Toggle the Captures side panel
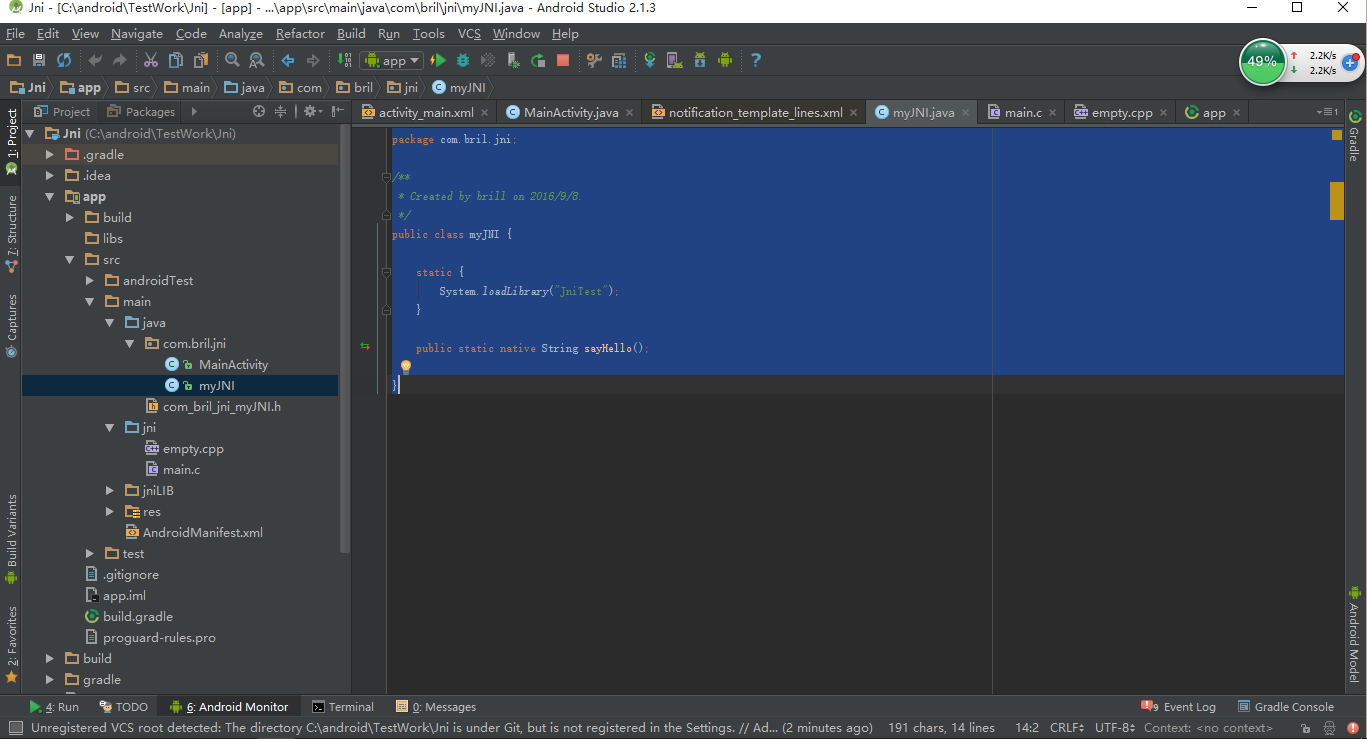The height and width of the screenshot is (739, 1367). point(11,325)
